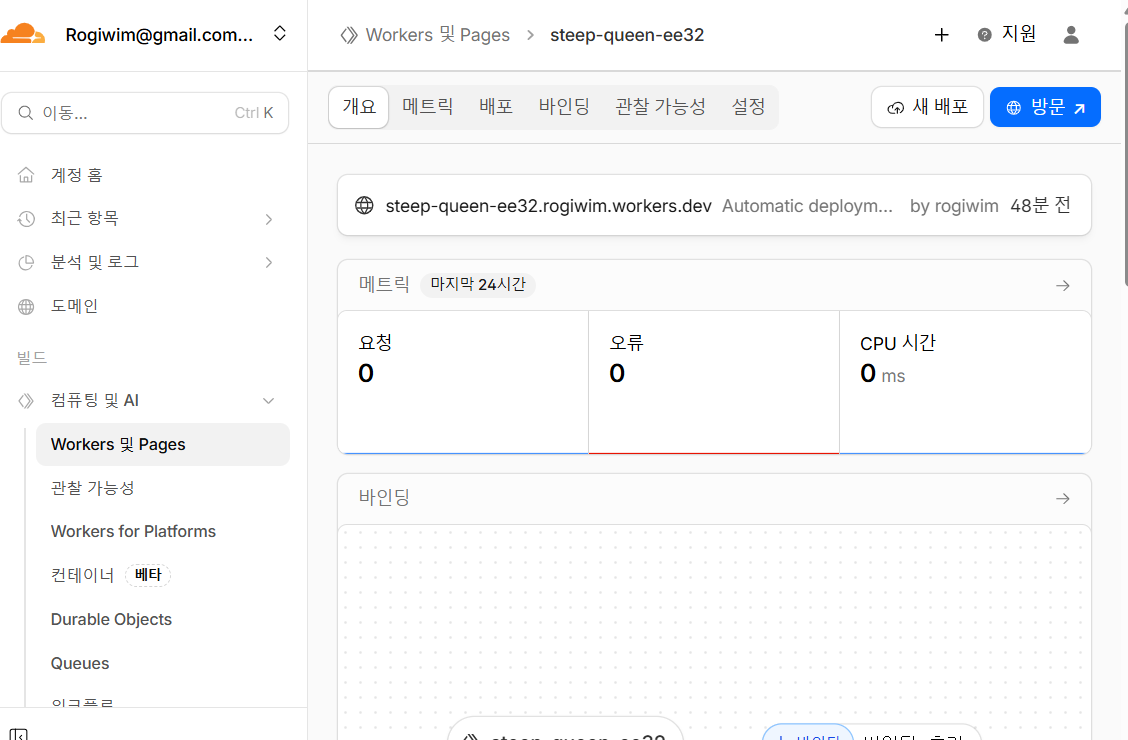The width and height of the screenshot is (1128, 740).
Task: Click the CPU 시간 metric card
Action: [x=965, y=382]
